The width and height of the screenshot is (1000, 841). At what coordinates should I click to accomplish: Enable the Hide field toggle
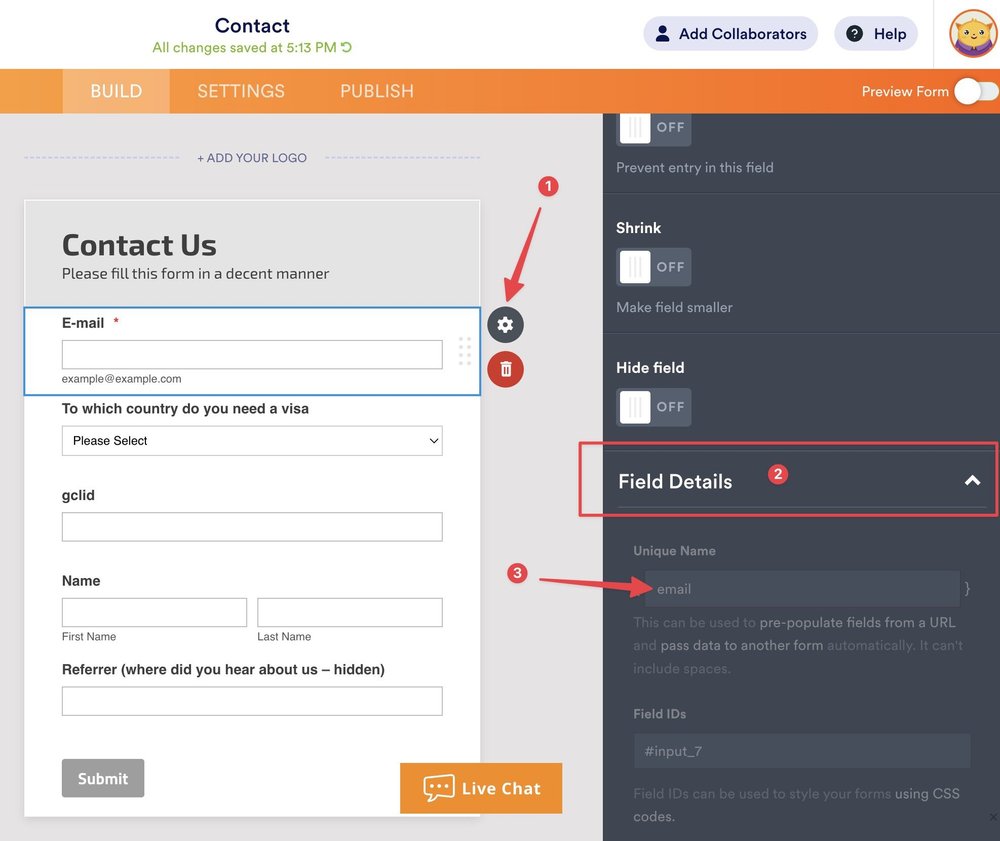pos(654,407)
